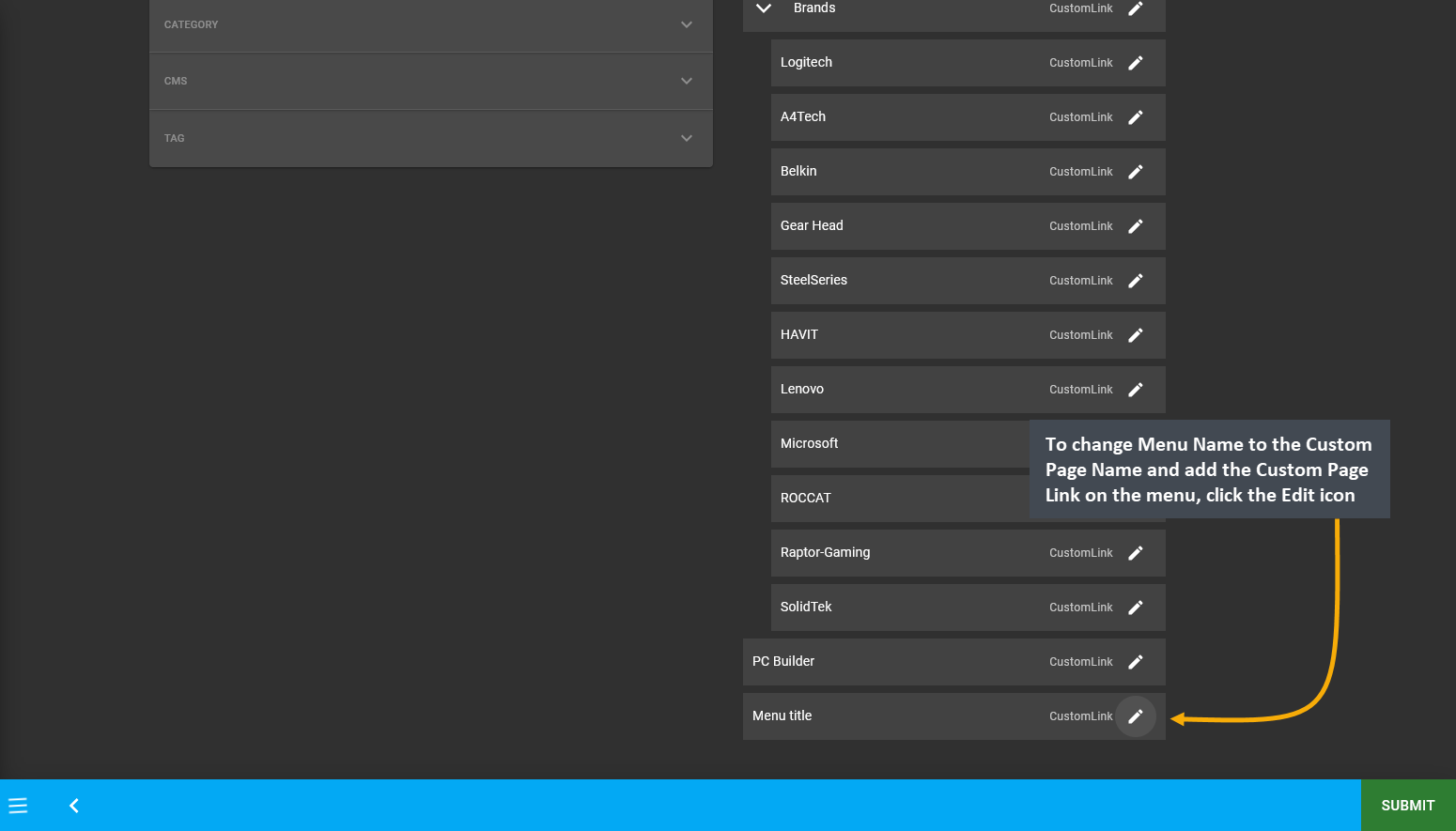Click CustomLink label on SolidTek row
The image size is (1456, 831).
click(x=1080, y=608)
